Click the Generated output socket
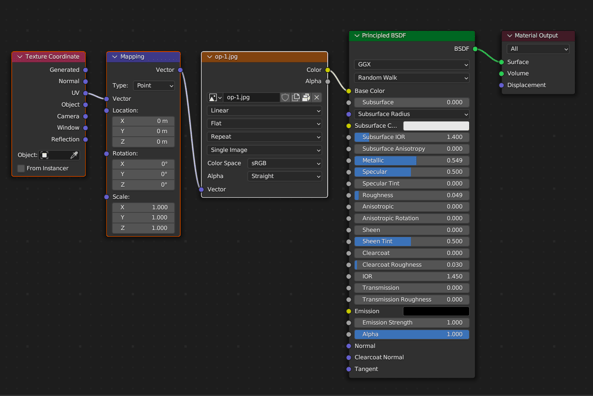Screen dimensions: 593x396 [85, 70]
